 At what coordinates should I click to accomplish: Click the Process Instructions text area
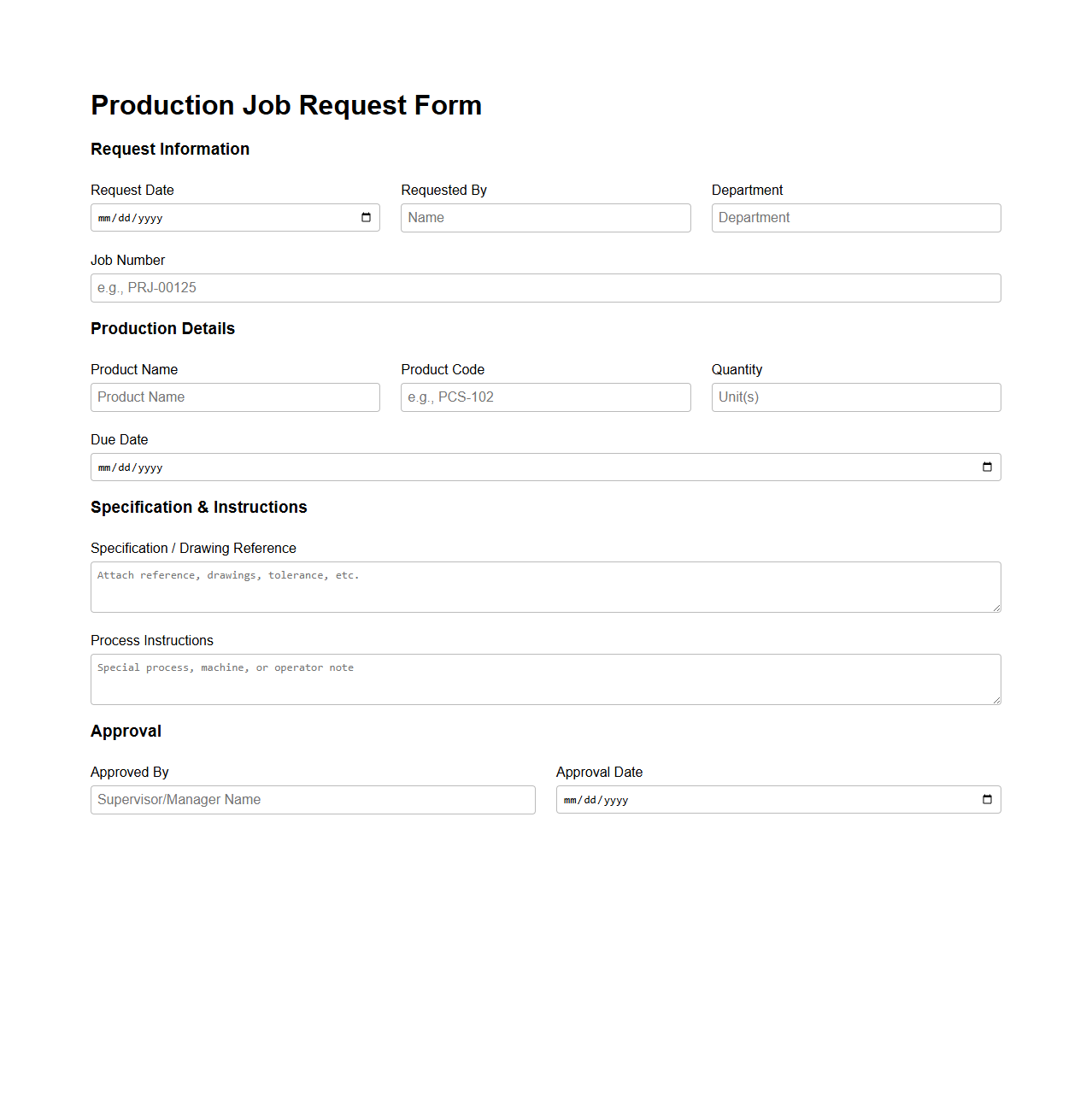click(544, 679)
